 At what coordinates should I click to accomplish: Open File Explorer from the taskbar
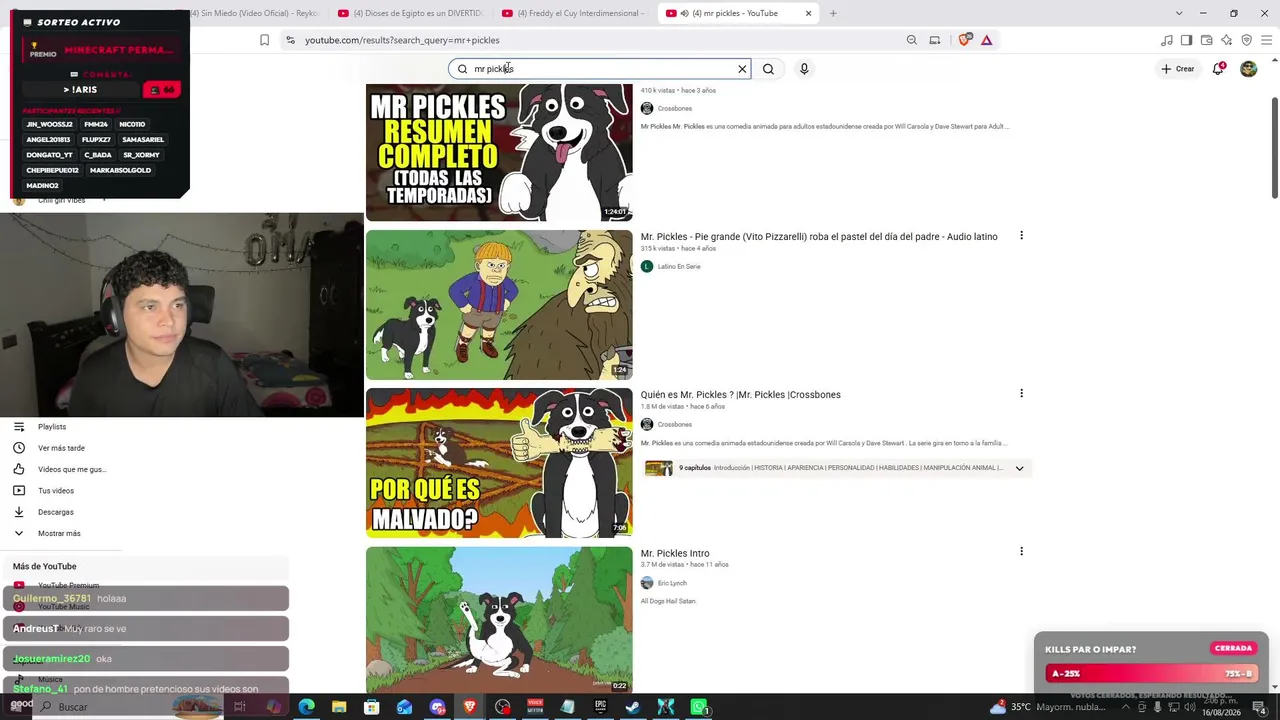click(339, 707)
